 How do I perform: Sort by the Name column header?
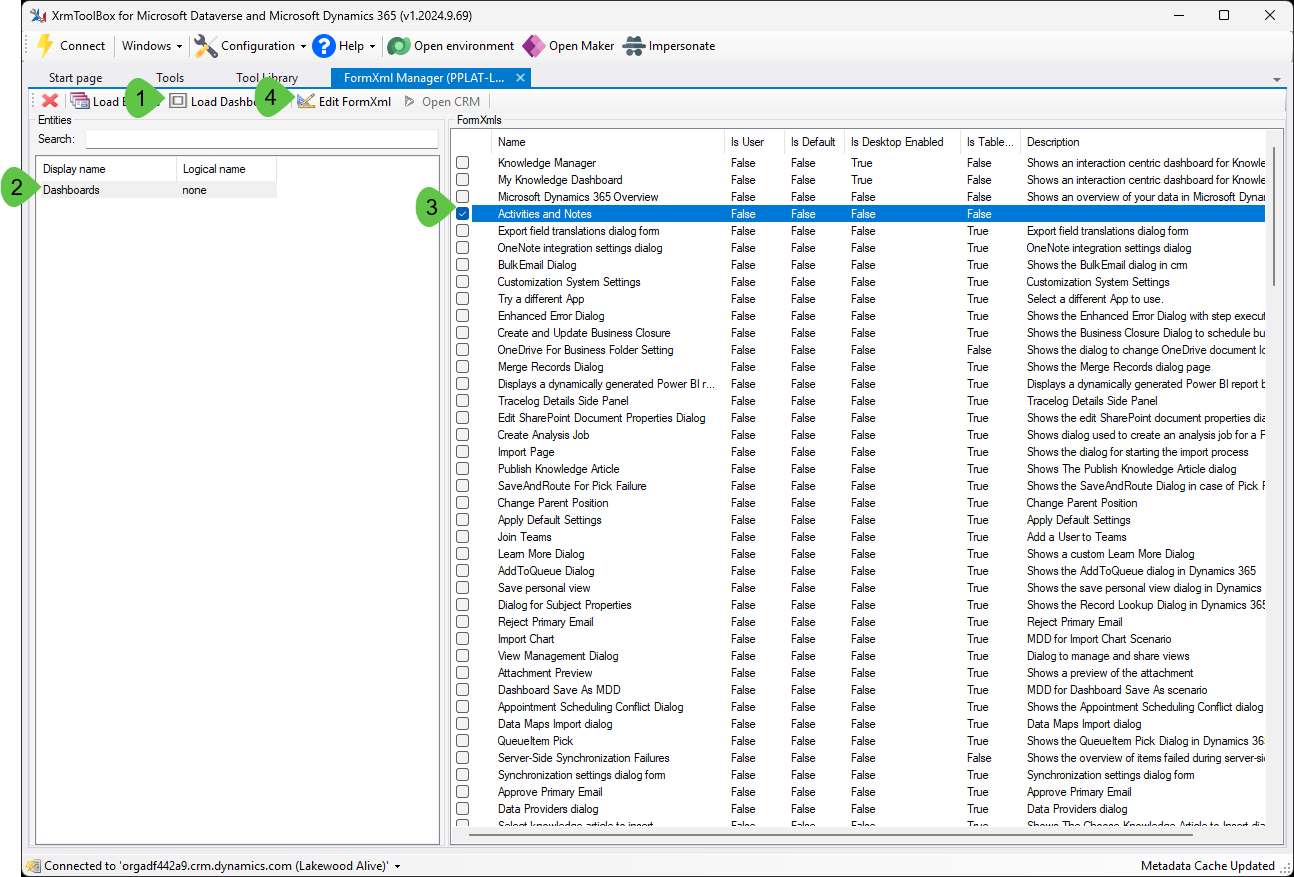pyautogui.click(x=608, y=142)
